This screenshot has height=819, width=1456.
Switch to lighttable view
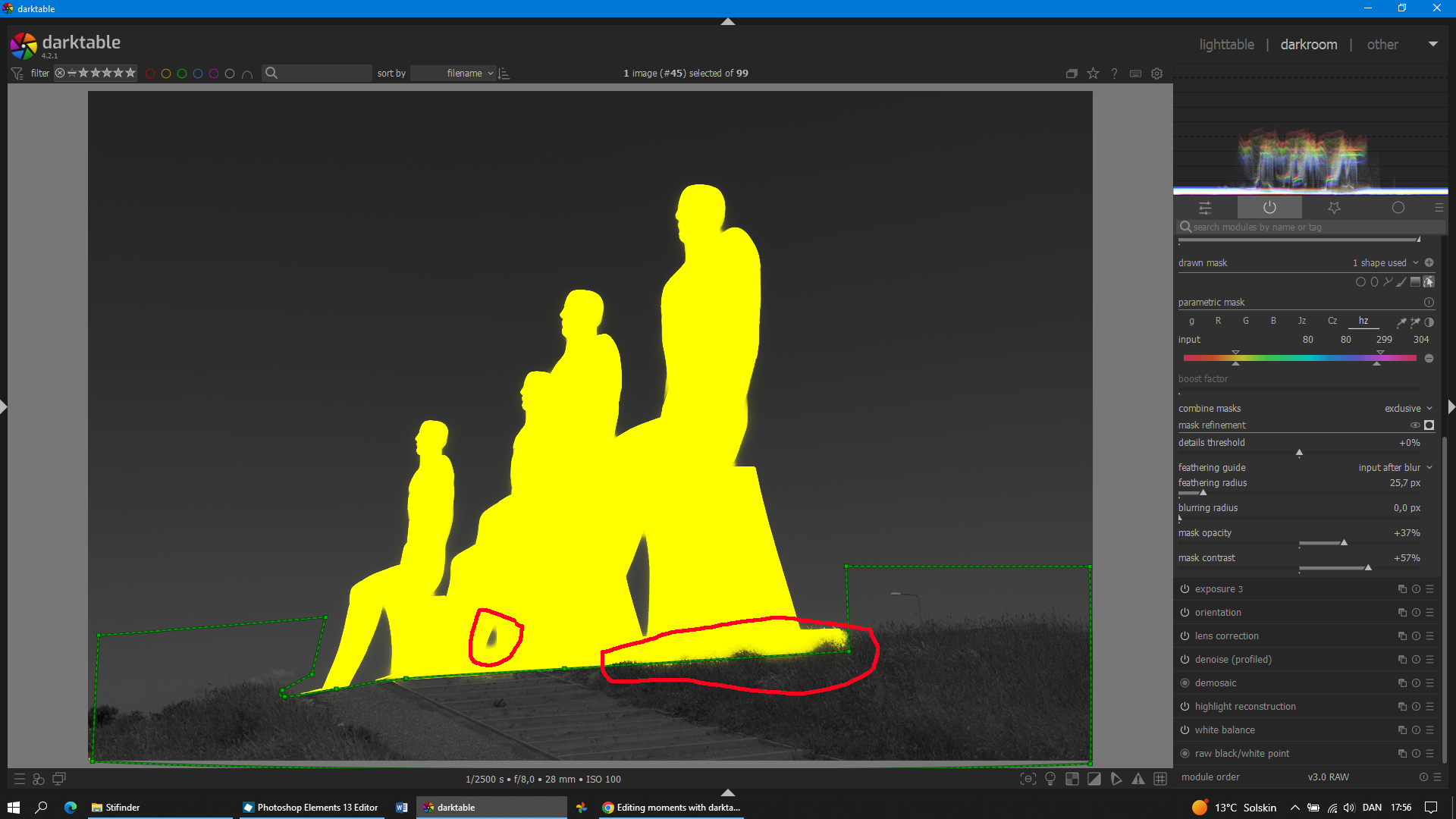point(1226,45)
